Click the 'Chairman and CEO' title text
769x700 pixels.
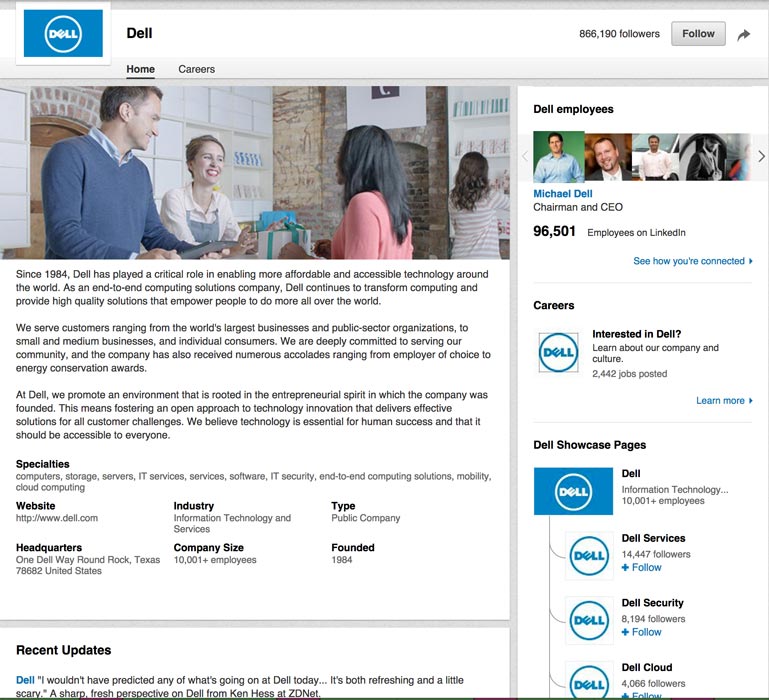578,207
